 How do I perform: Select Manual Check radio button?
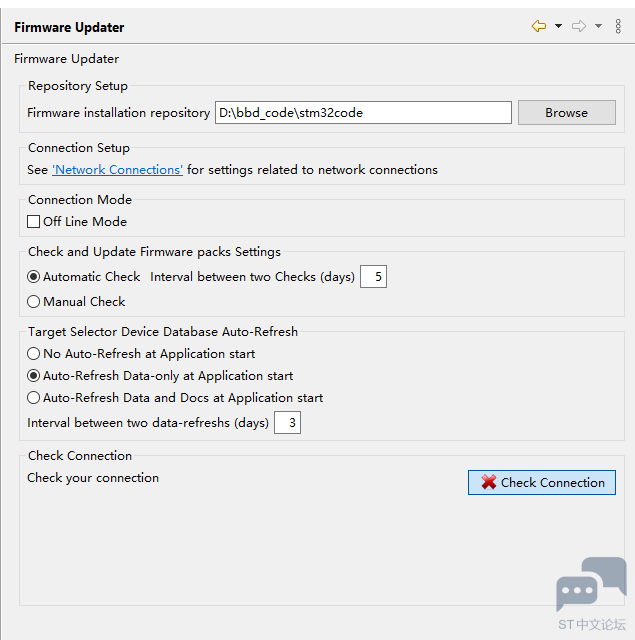(x=34, y=302)
